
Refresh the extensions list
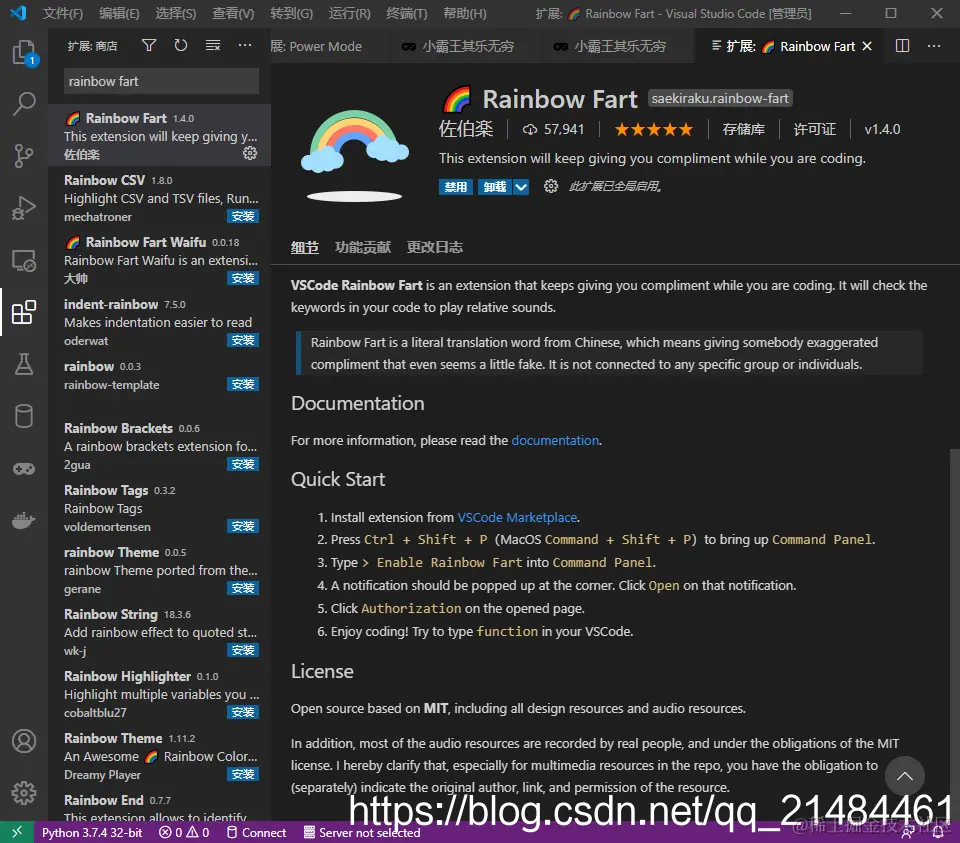(181, 45)
